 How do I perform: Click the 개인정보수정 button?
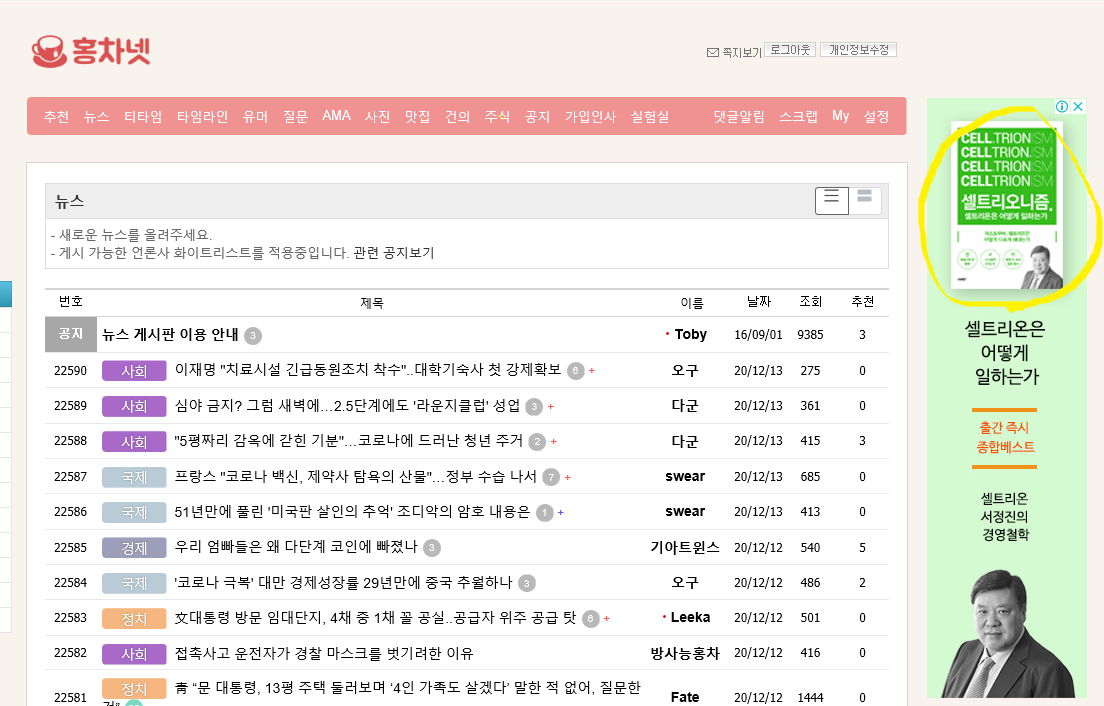(858, 49)
